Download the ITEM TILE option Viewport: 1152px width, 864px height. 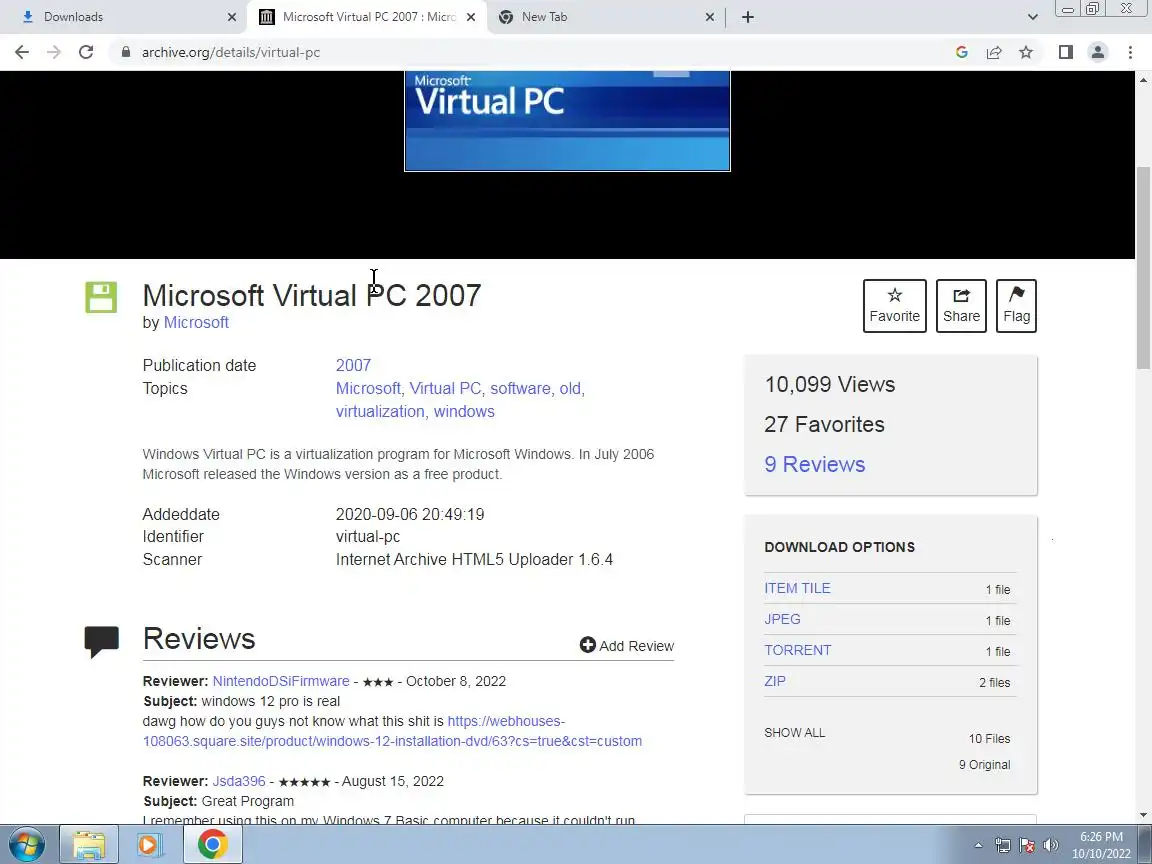797,588
